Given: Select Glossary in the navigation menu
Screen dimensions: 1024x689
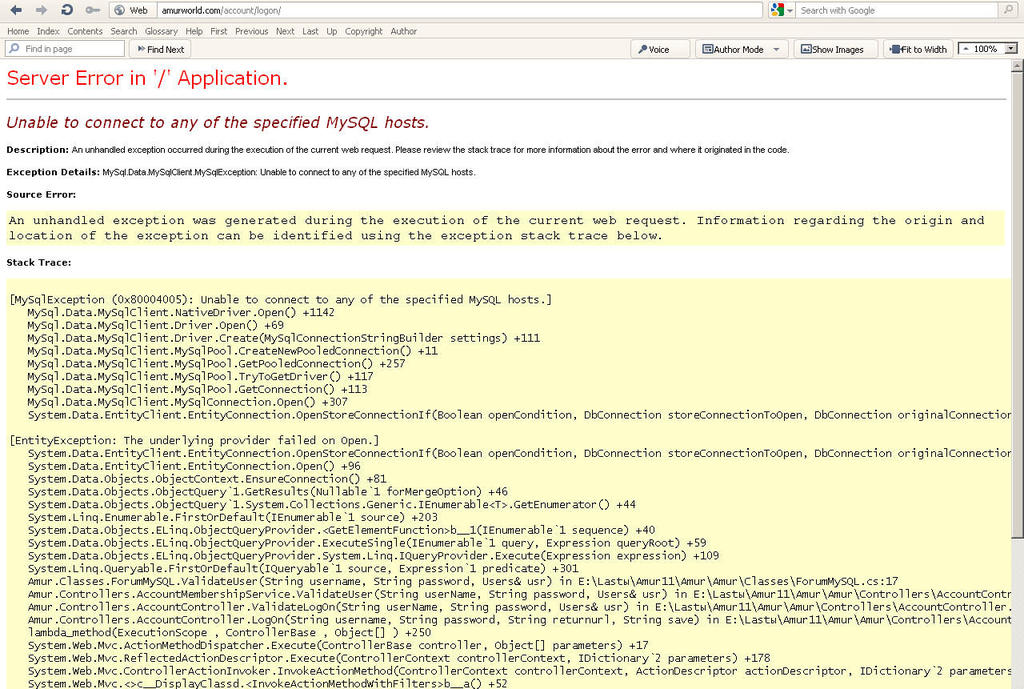Looking at the screenshot, I should point(161,30).
